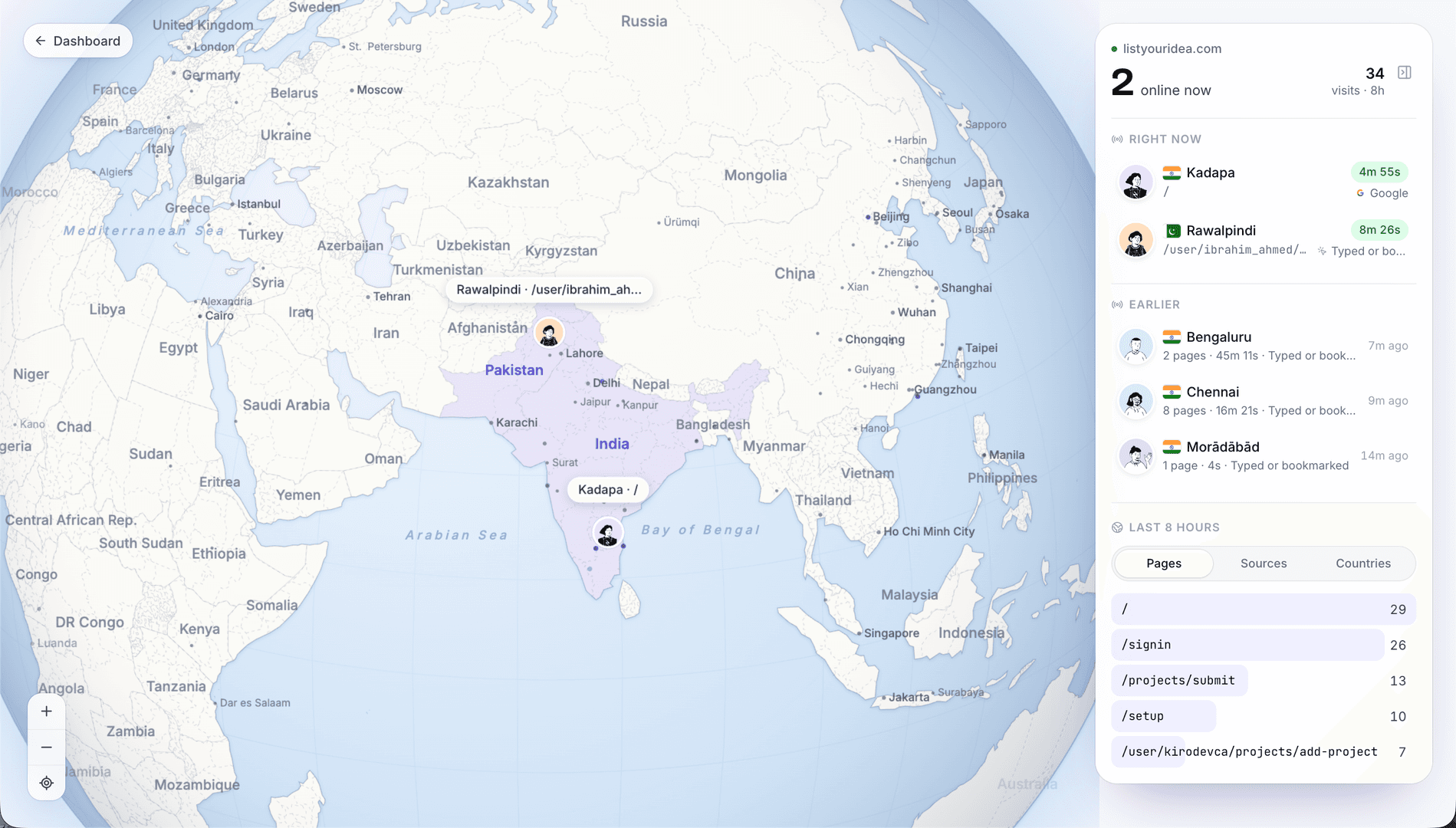
Task: Open the Chennai visitor avatar
Action: [1136, 401]
